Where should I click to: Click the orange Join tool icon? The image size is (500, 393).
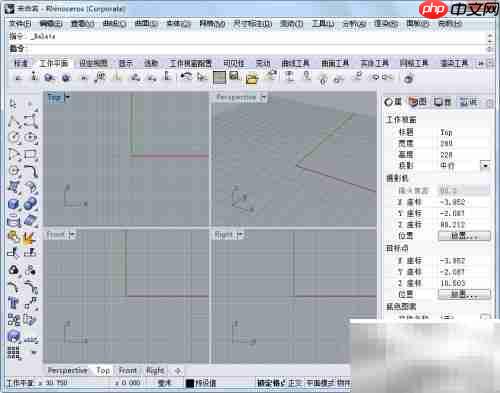(14, 236)
